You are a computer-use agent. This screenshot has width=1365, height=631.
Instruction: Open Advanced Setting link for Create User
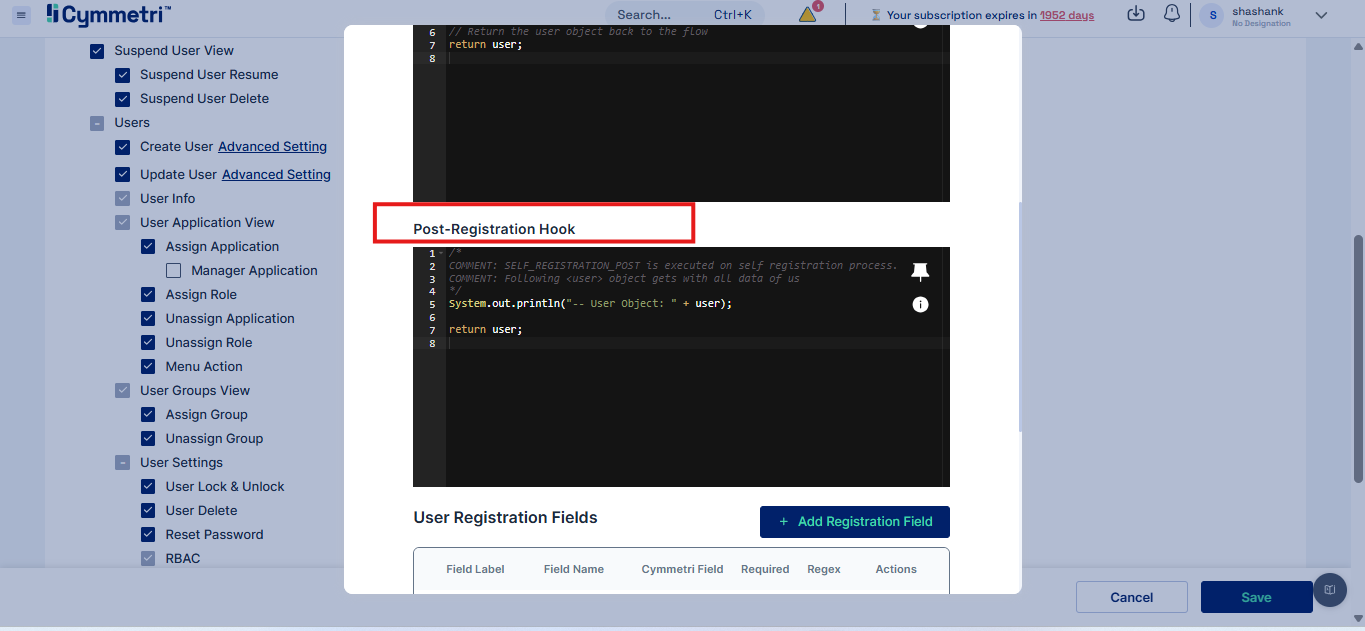coord(272,147)
